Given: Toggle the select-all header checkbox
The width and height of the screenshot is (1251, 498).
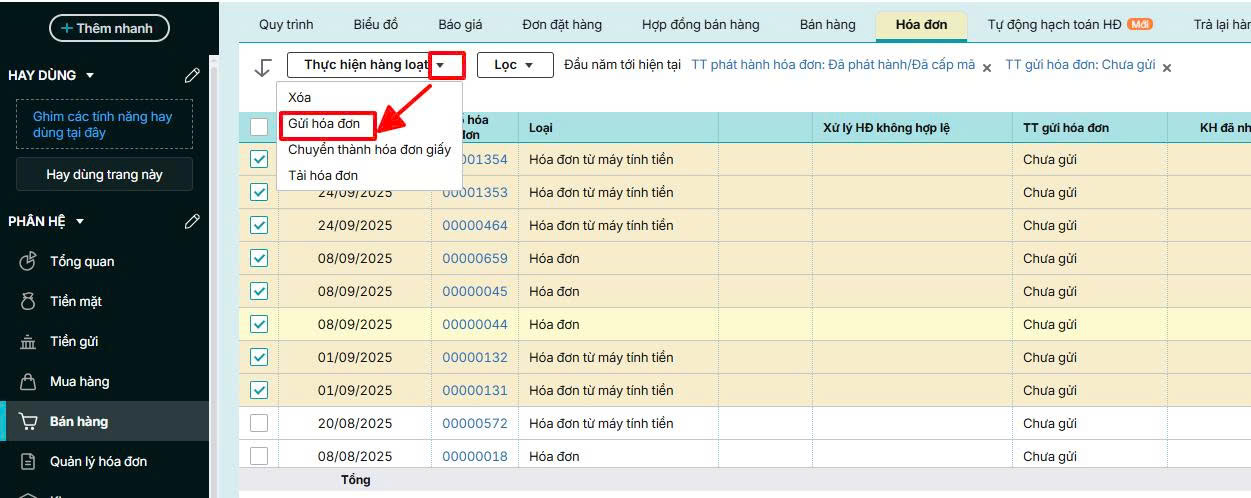Looking at the screenshot, I should (x=259, y=127).
